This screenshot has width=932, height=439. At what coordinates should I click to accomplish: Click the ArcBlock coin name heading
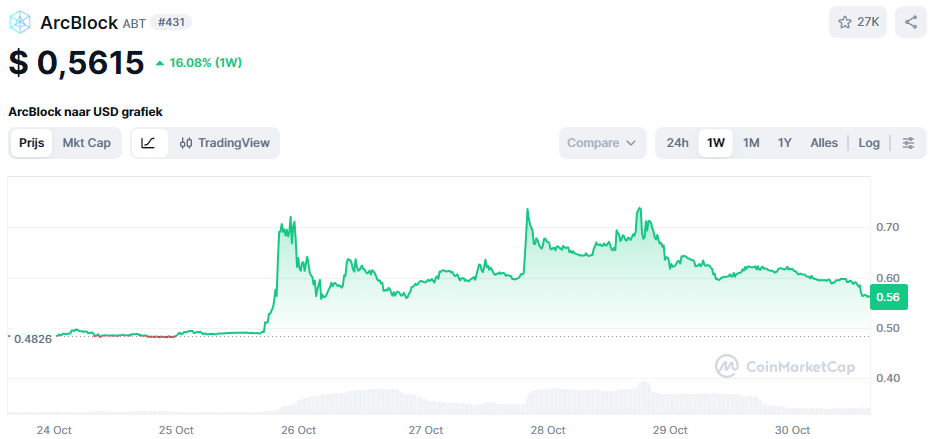click(79, 23)
